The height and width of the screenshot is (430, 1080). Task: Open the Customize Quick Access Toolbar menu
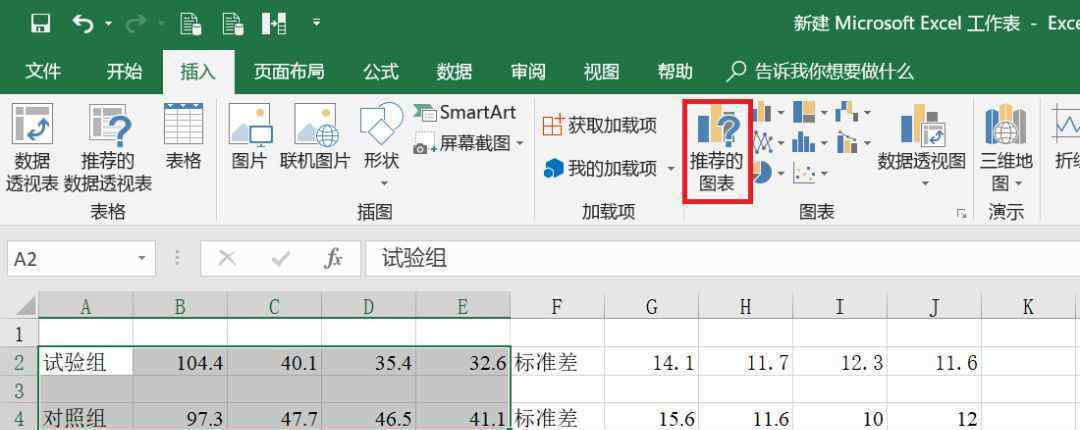coord(317,22)
